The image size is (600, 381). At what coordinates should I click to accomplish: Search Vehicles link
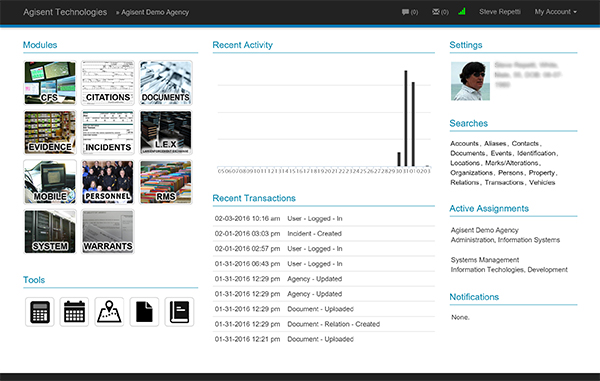542,182
